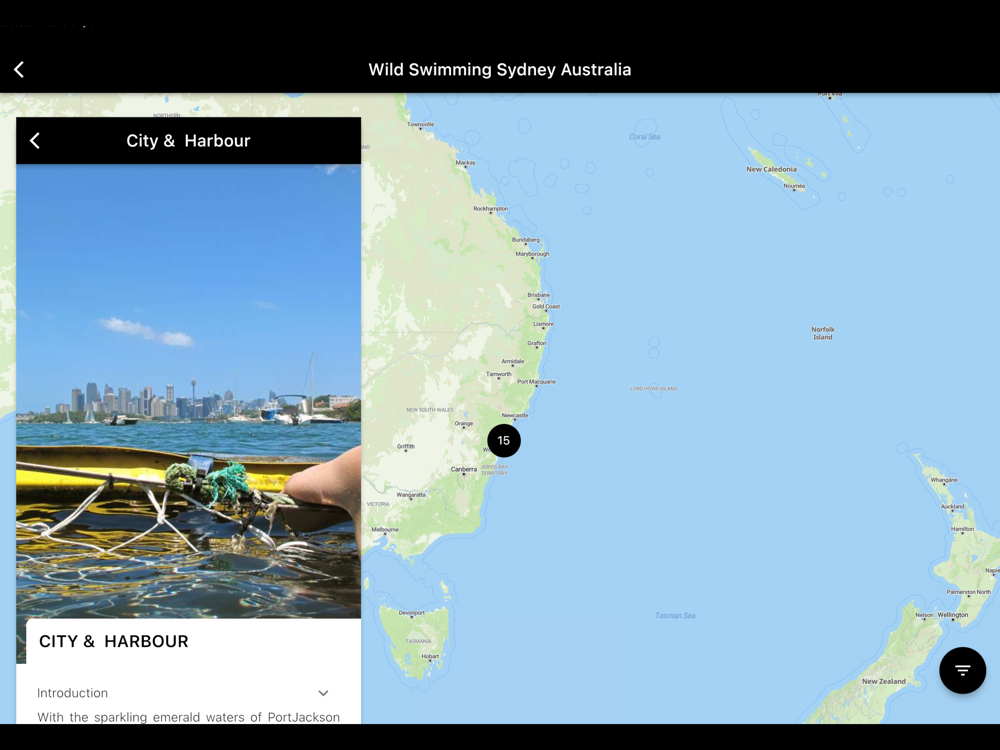Click Brisbane label on the map
This screenshot has height=750, width=1000.
pos(538,295)
